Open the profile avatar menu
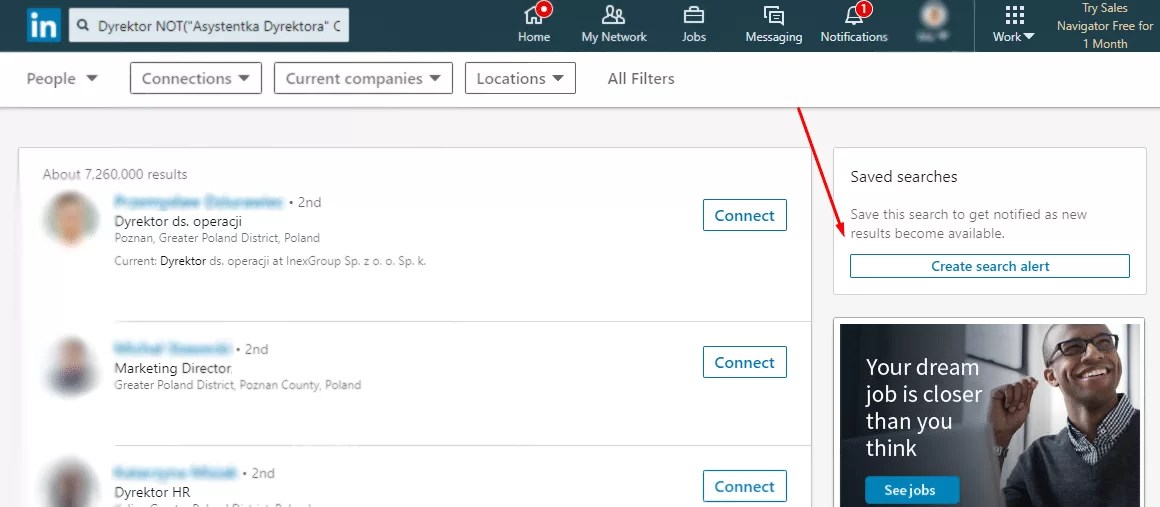Screen dimensions: 1160x507 pyautogui.click(x=934, y=22)
